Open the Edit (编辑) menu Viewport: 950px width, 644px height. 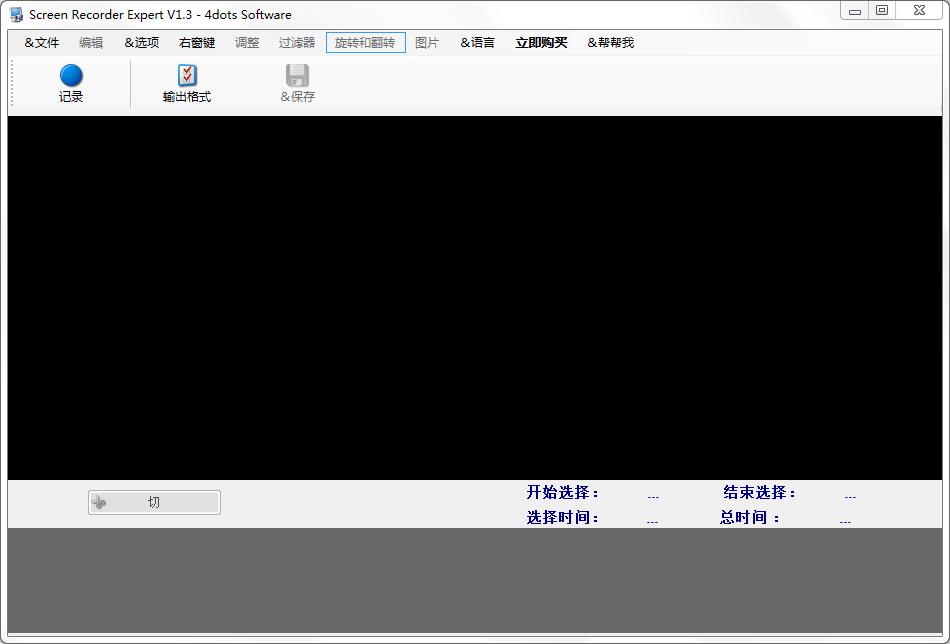[x=91, y=43]
